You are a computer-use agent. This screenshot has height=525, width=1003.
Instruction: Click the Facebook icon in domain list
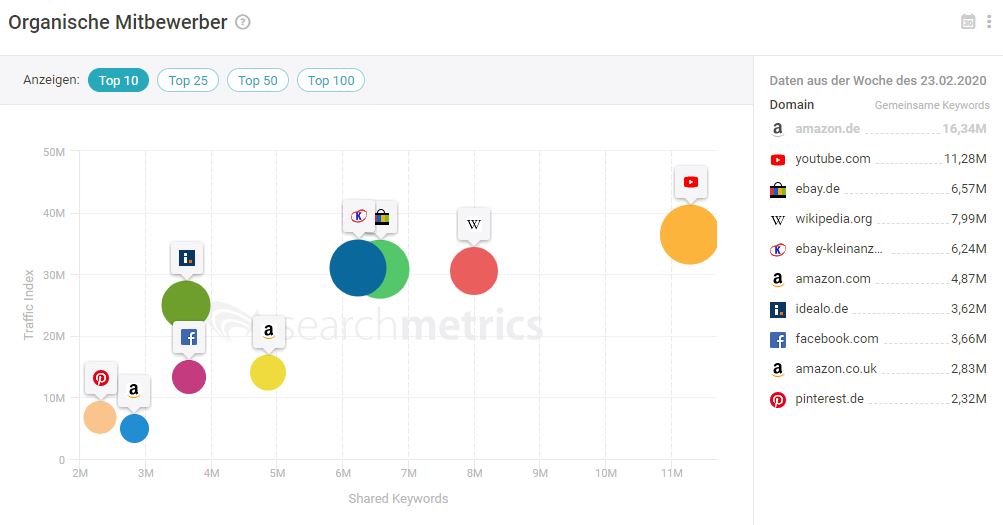click(x=777, y=340)
